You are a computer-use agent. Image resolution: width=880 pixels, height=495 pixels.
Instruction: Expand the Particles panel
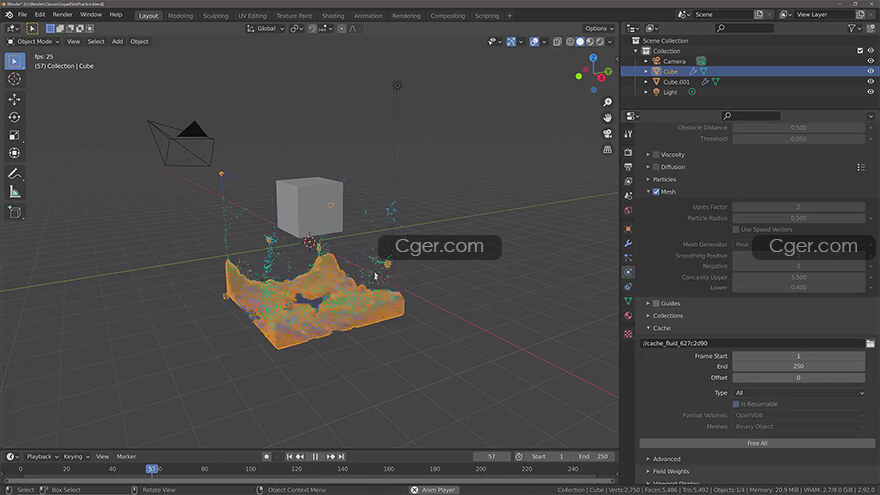(664, 180)
